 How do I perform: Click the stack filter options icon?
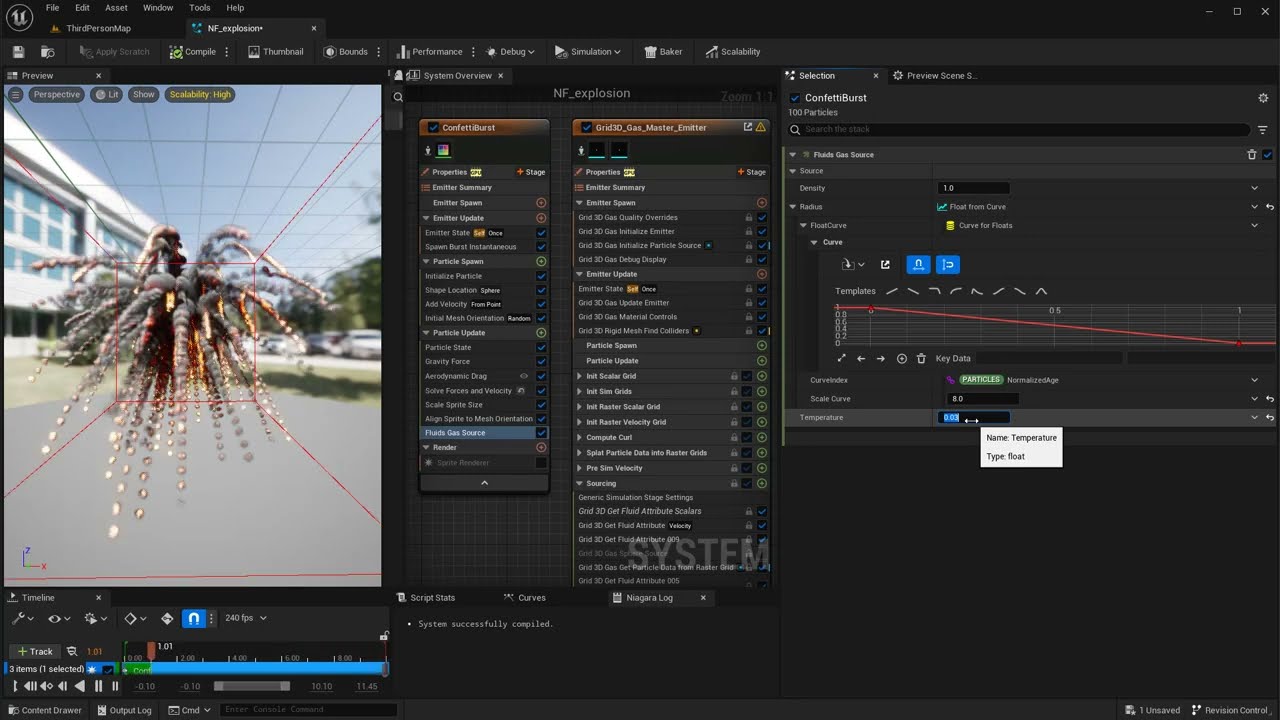pyautogui.click(x=1263, y=130)
